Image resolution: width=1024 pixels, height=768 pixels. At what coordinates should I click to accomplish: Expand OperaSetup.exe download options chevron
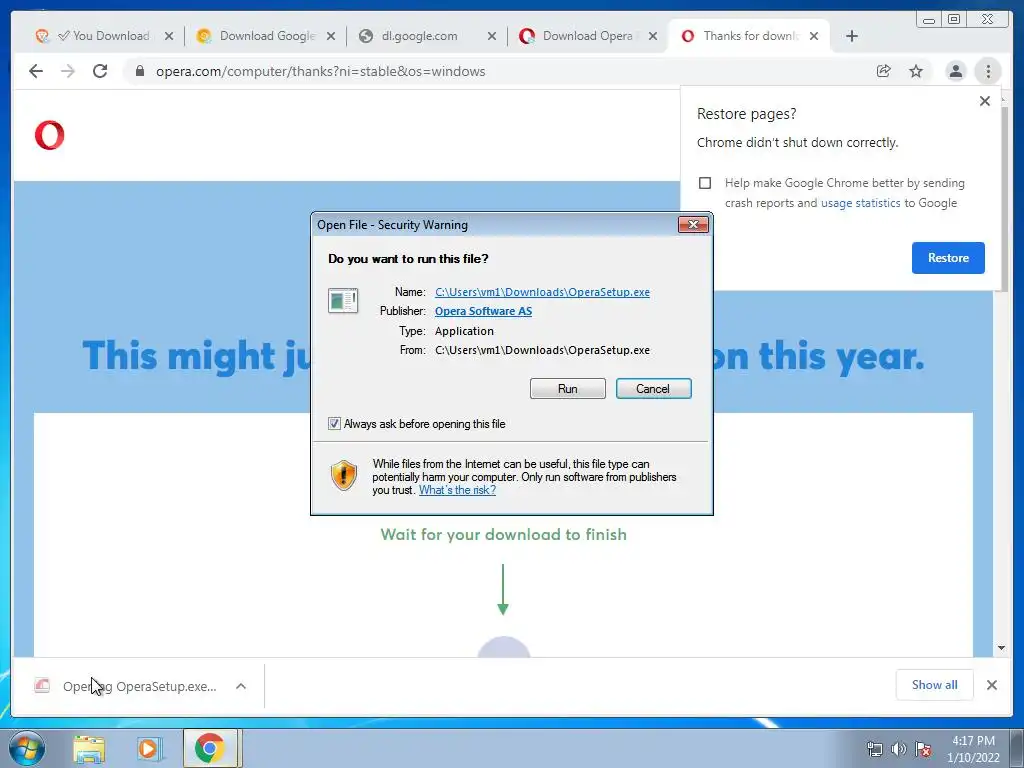[x=241, y=686]
